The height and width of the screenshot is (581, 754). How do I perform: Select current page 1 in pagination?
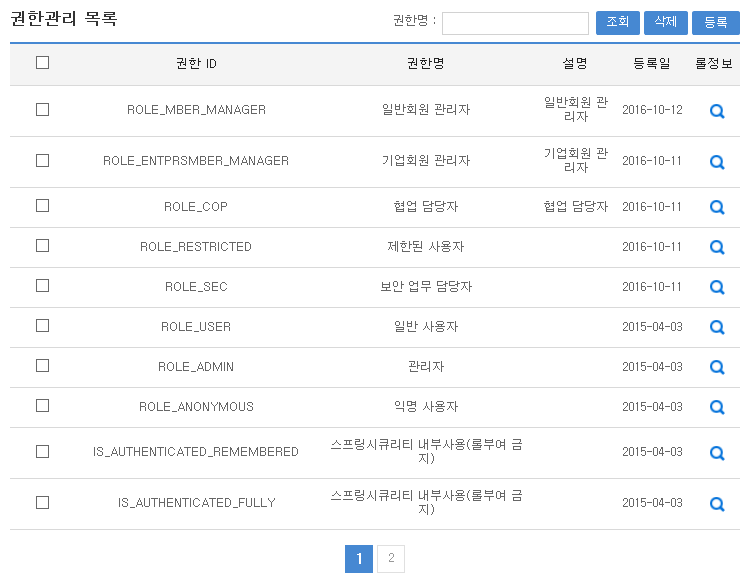point(359,559)
